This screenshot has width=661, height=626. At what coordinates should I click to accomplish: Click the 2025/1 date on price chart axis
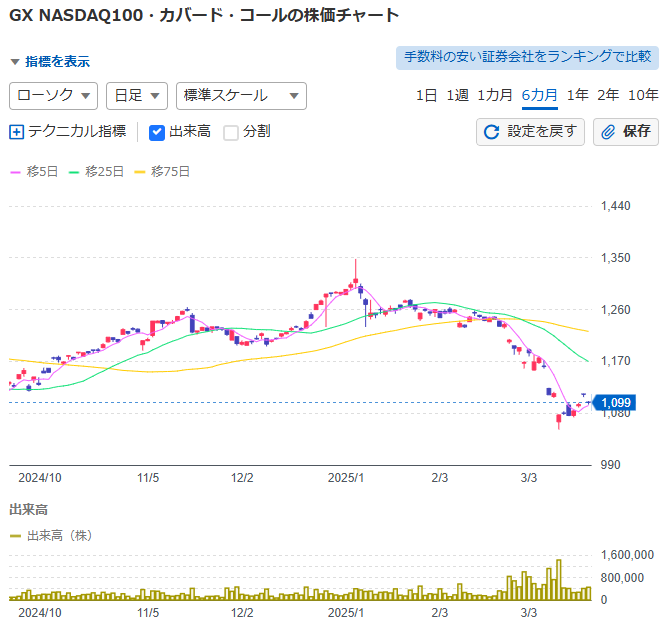pyautogui.click(x=346, y=478)
